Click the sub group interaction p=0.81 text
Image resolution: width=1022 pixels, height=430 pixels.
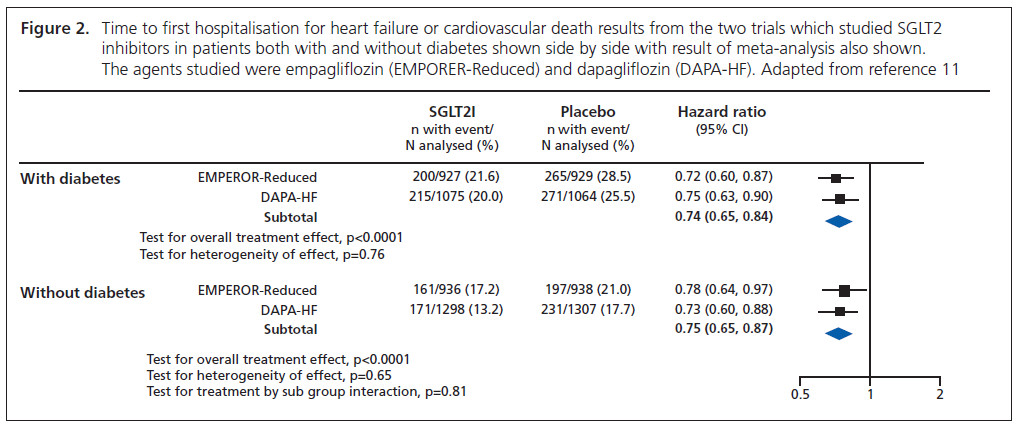pos(306,391)
